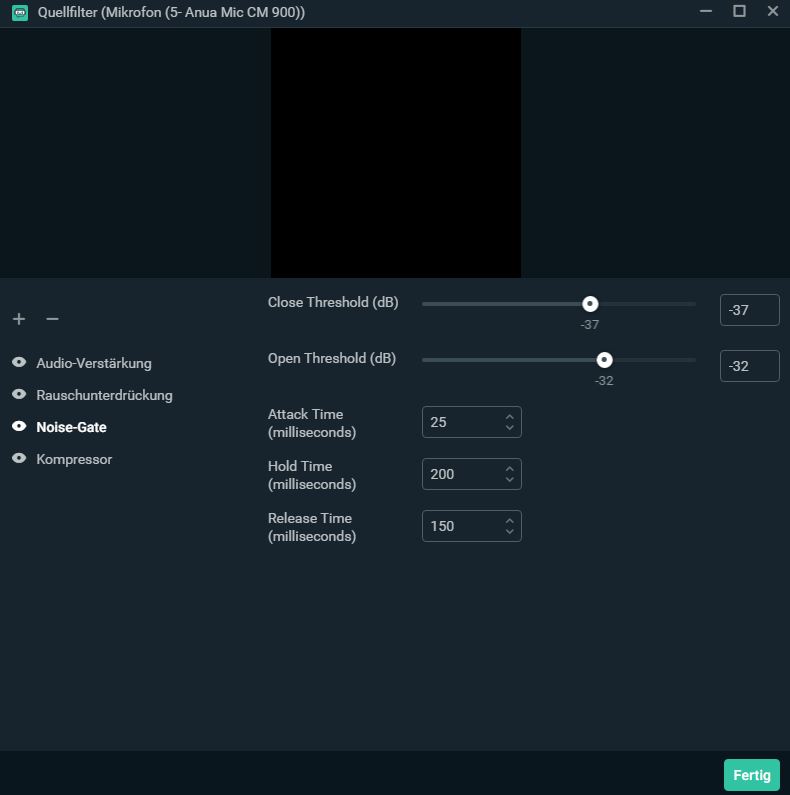Viewport: 790px width, 795px height.
Task: Toggle the Noise-Gate eye icon
Action: (19, 427)
